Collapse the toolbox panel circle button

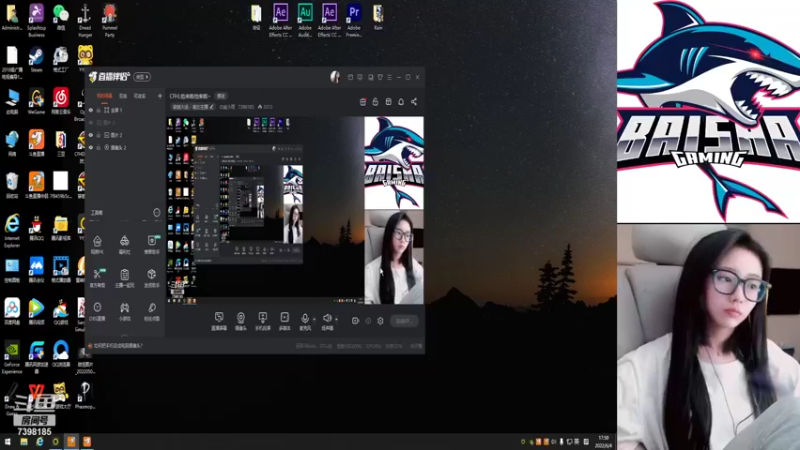click(x=157, y=212)
